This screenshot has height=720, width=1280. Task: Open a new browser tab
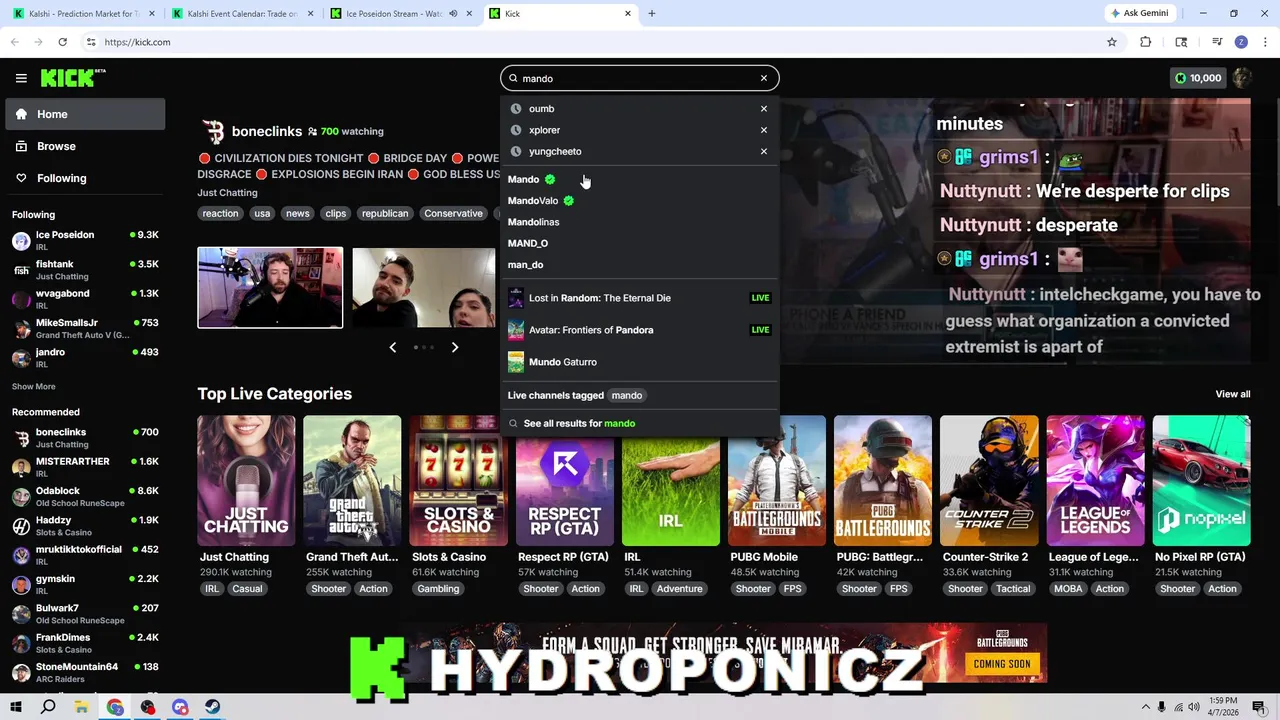(652, 14)
